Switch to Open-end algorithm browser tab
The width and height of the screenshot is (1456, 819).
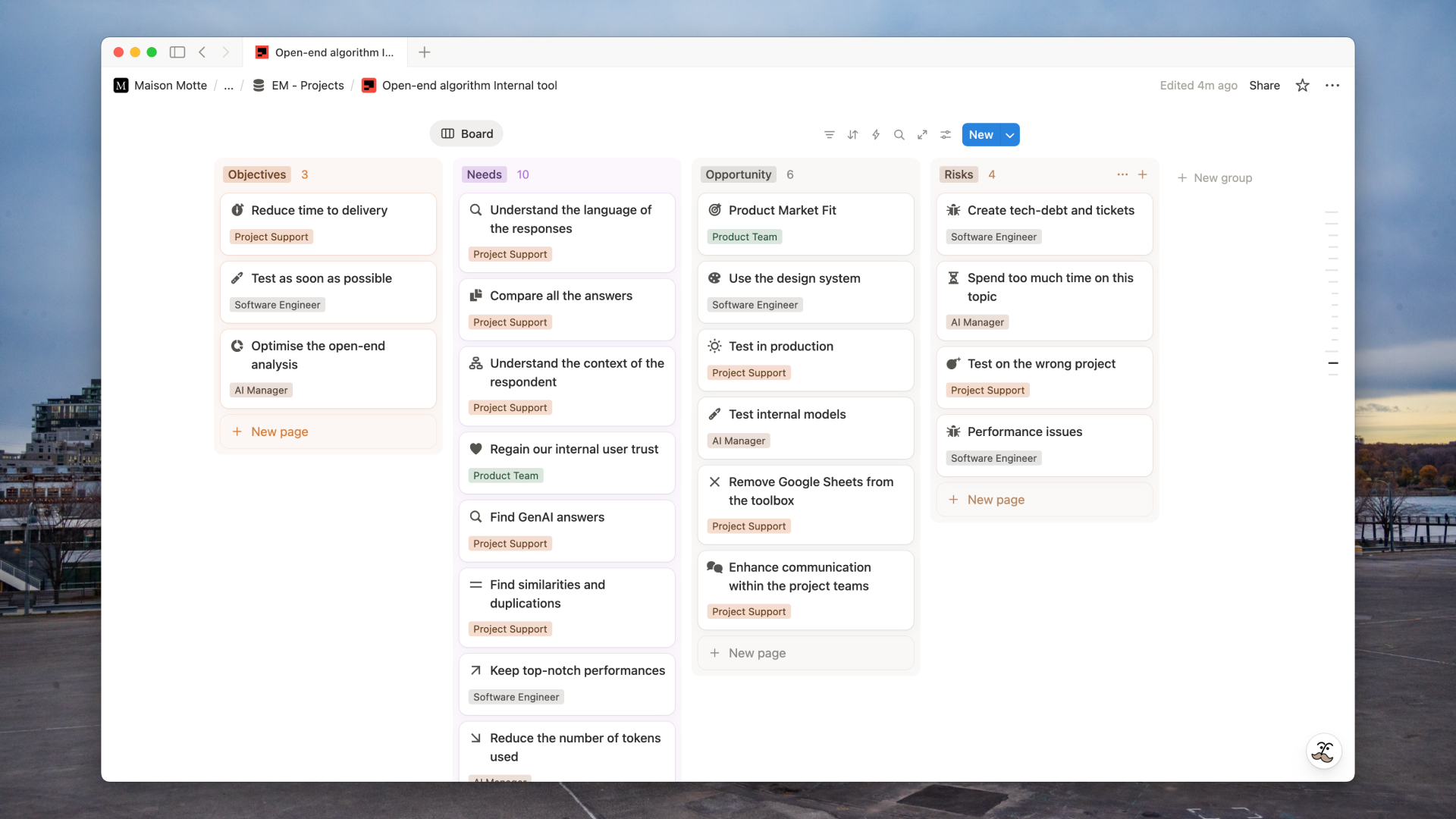tap(326, 52)
